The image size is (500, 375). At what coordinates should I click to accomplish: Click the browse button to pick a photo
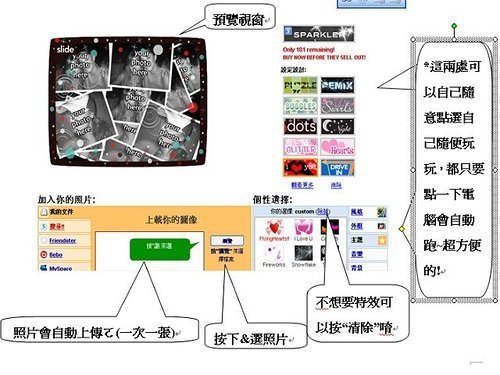(227, 241)
